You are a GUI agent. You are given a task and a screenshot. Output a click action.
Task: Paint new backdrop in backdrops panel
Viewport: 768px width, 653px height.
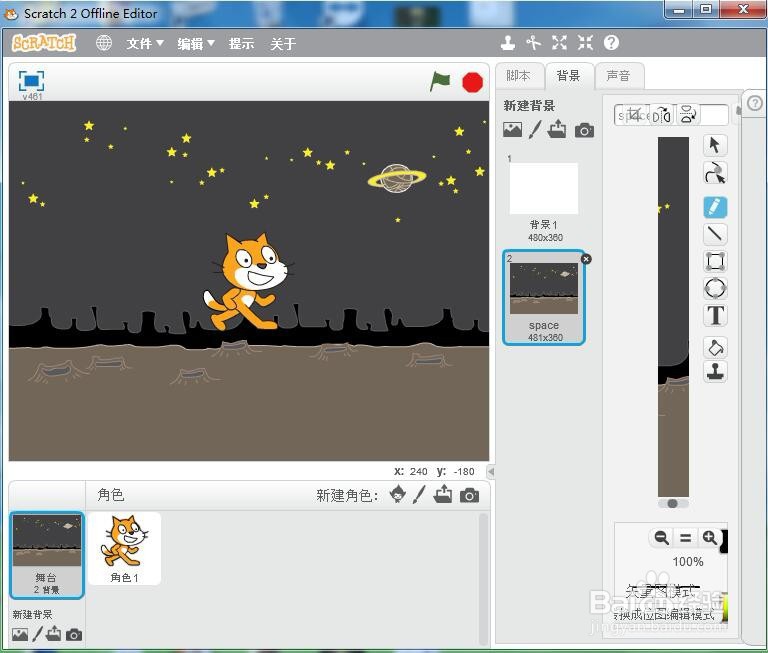click(535, 130)
